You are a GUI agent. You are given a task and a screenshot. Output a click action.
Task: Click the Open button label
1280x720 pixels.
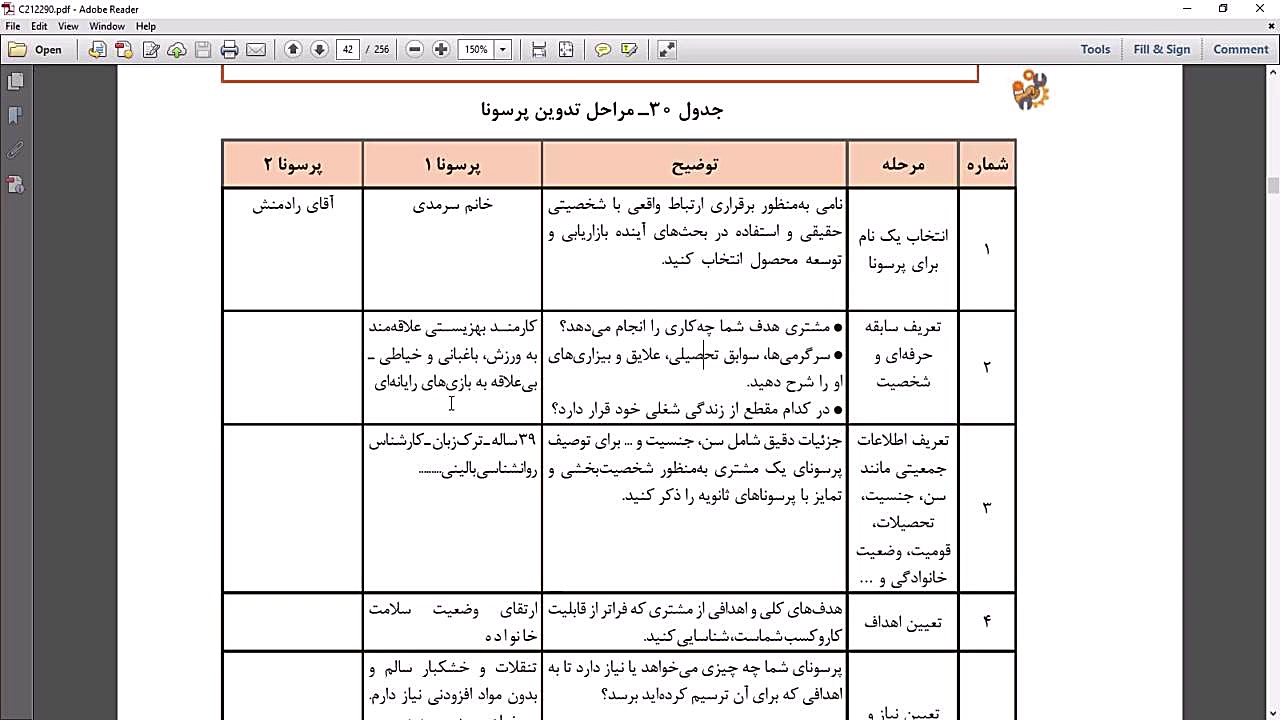[48, 50]
